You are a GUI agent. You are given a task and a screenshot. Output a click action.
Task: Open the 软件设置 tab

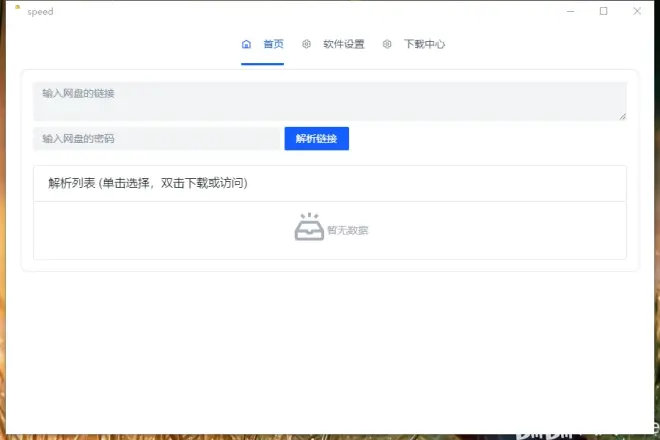[343, 44]
